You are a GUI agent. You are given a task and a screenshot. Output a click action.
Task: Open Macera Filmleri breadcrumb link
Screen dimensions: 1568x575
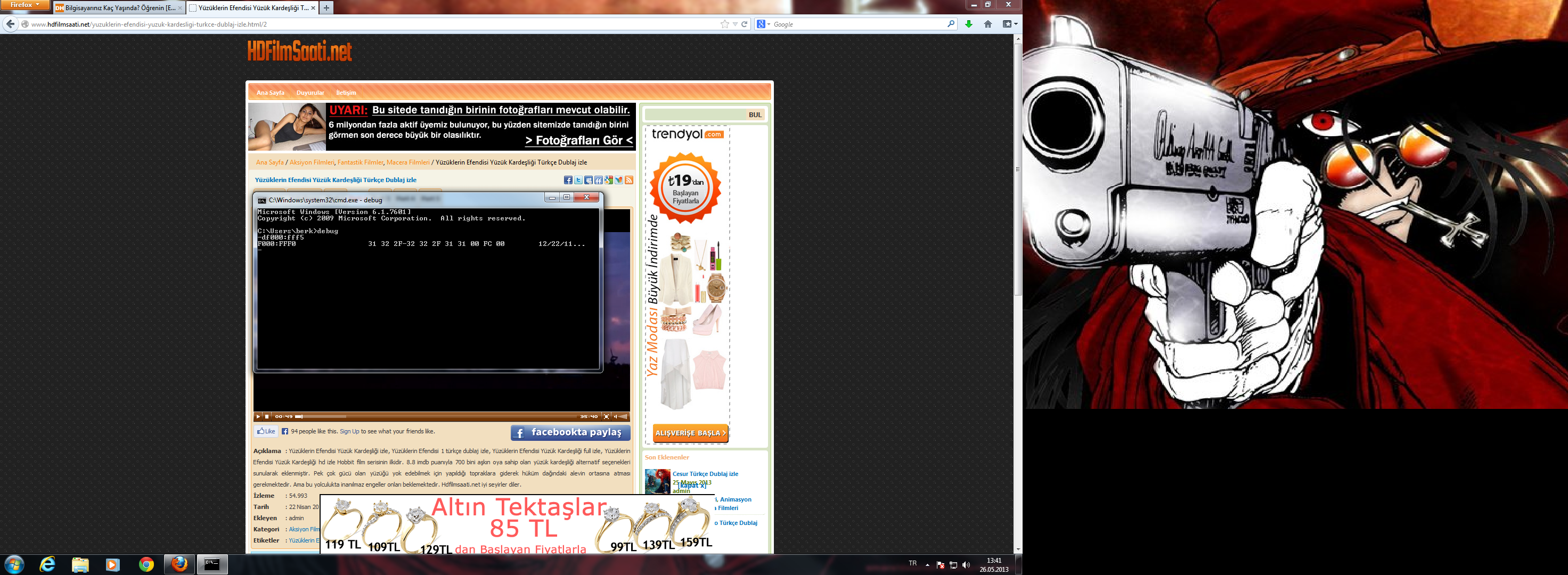click(x=408, y=162)
